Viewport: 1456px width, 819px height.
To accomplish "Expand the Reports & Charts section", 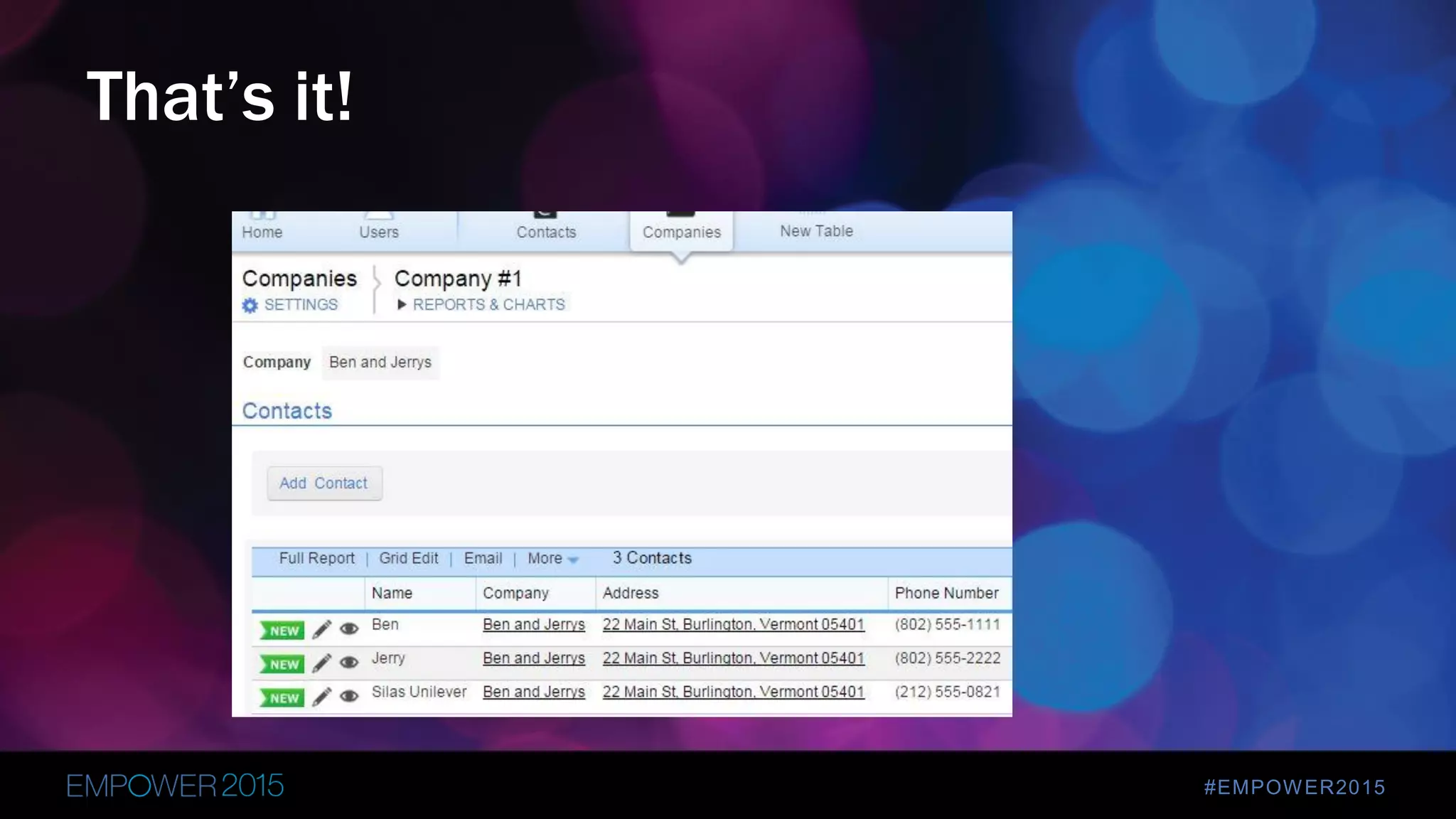I will click(481, 305).
